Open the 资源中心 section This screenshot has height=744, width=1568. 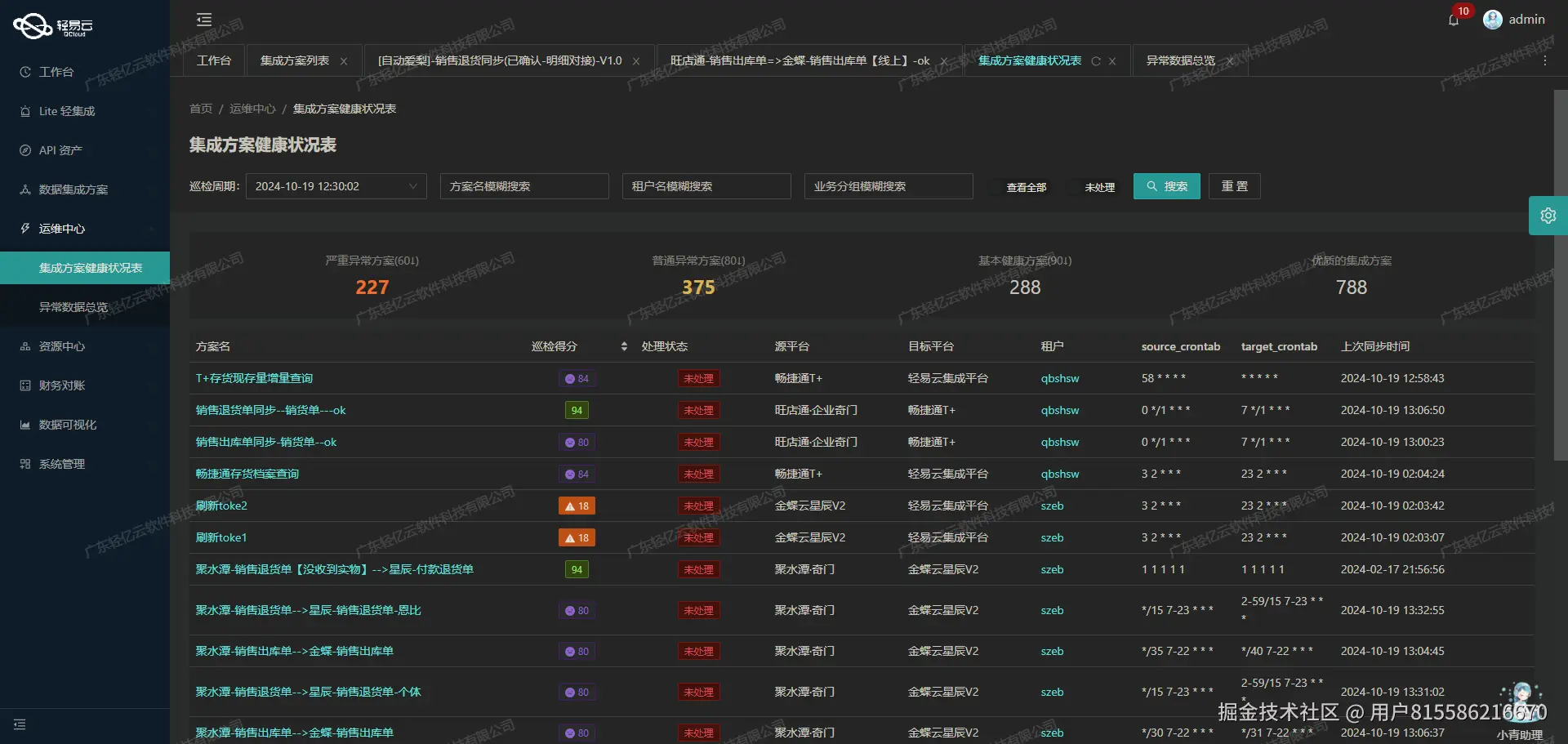pyautogui.click(x=60, y=345)
